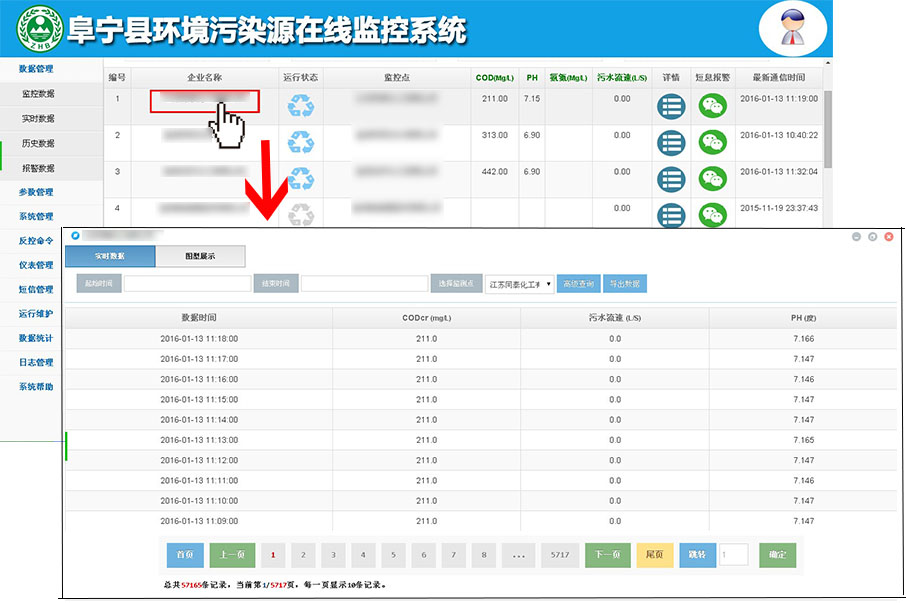Click the 最新通信时间 column header
Screen dimensions: 907x603
(779, 78)
